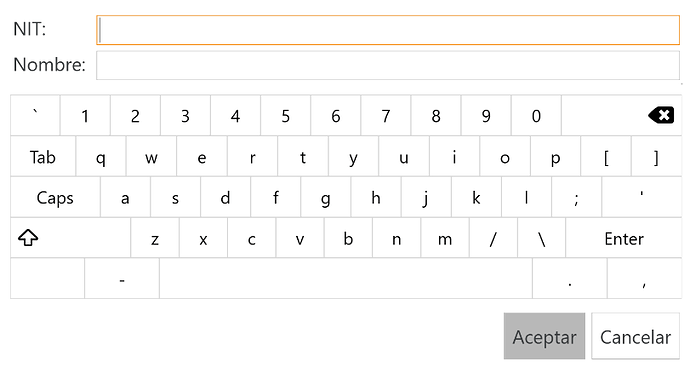The image size is (690, 372).
Task: Tap the left bracket key
Action: (606, 157)
